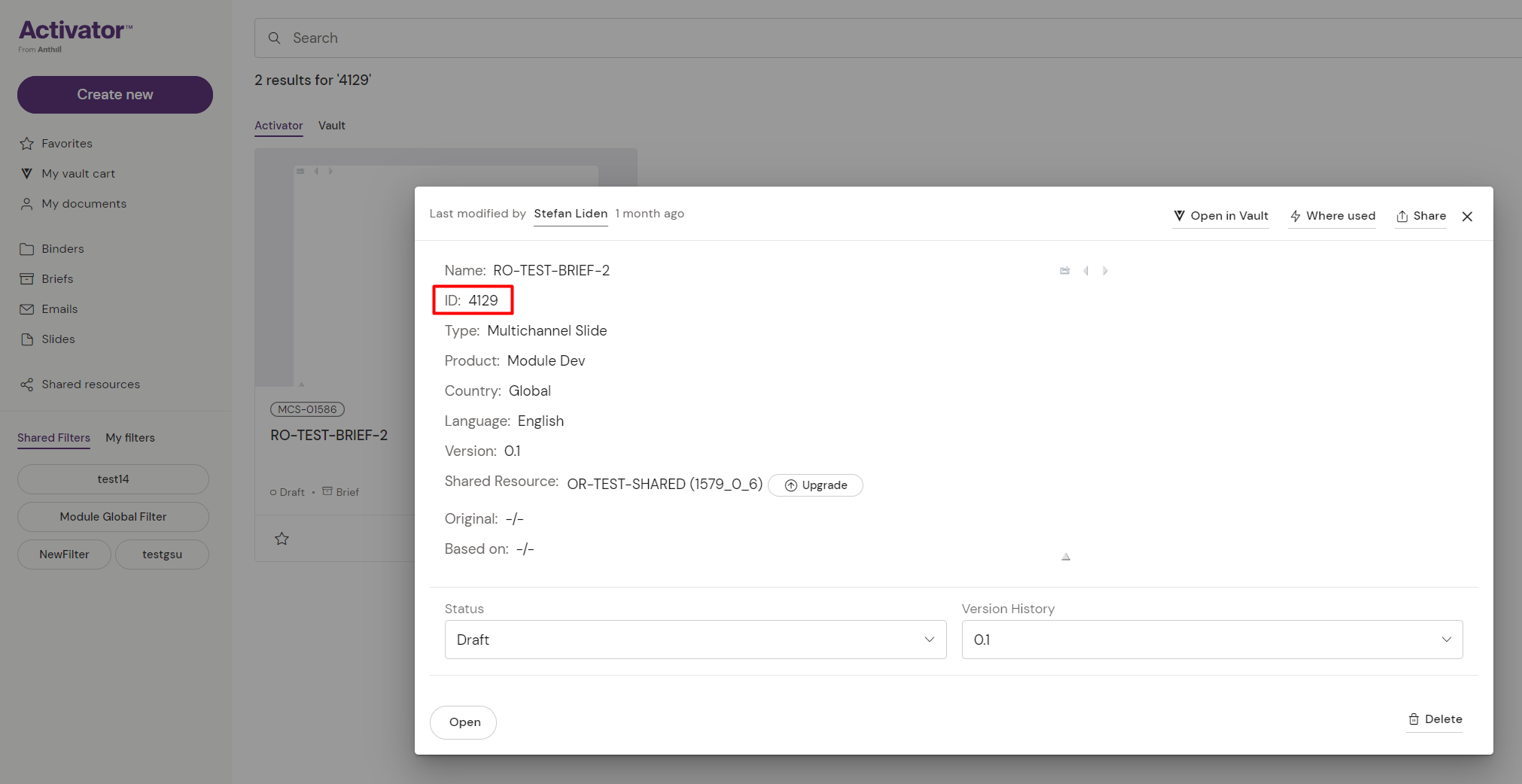The image size is (1522, 784).
Task: Switch to My filters tab
Action: (x=130, y=438)
